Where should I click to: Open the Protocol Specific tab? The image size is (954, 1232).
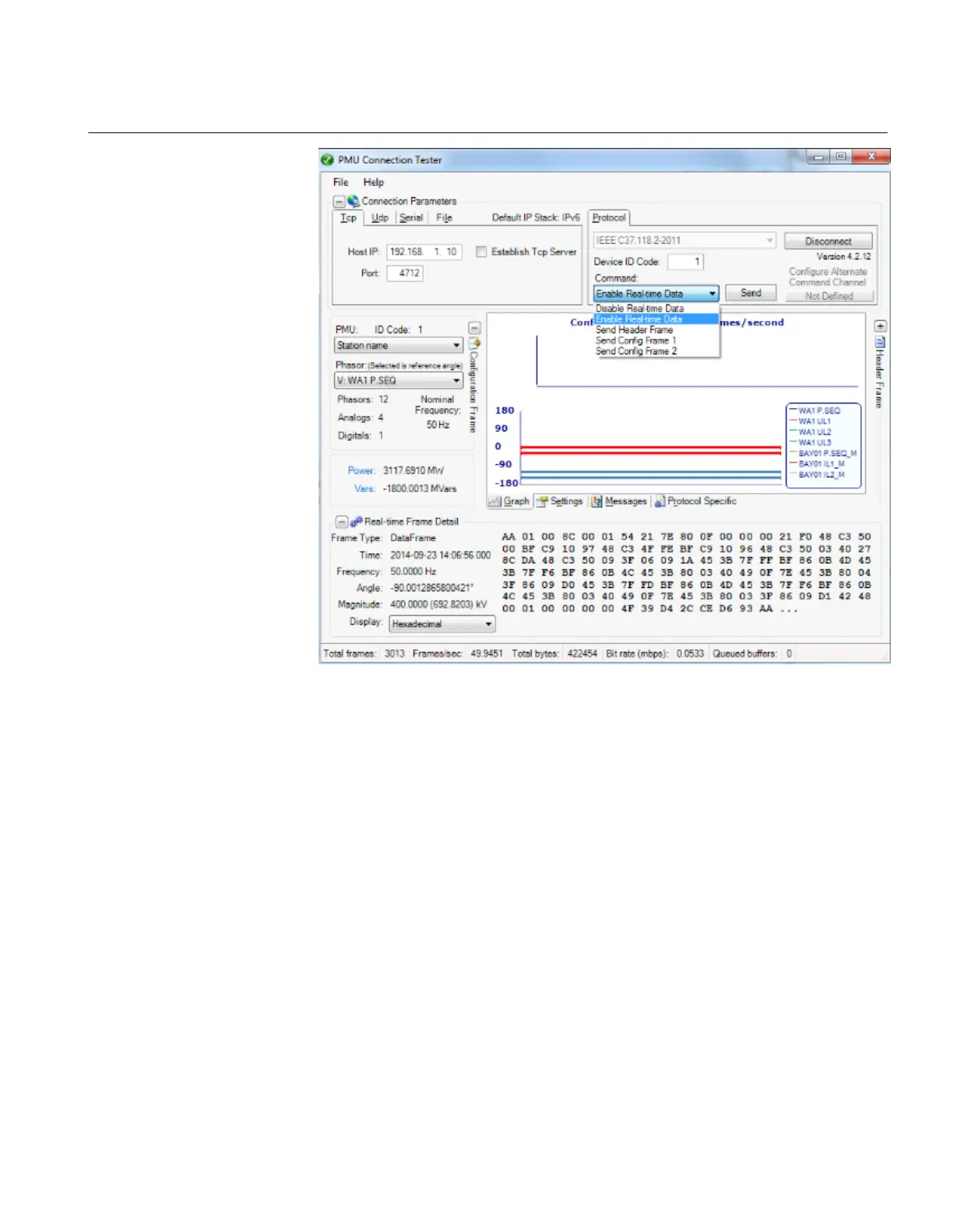pos(695,502)
